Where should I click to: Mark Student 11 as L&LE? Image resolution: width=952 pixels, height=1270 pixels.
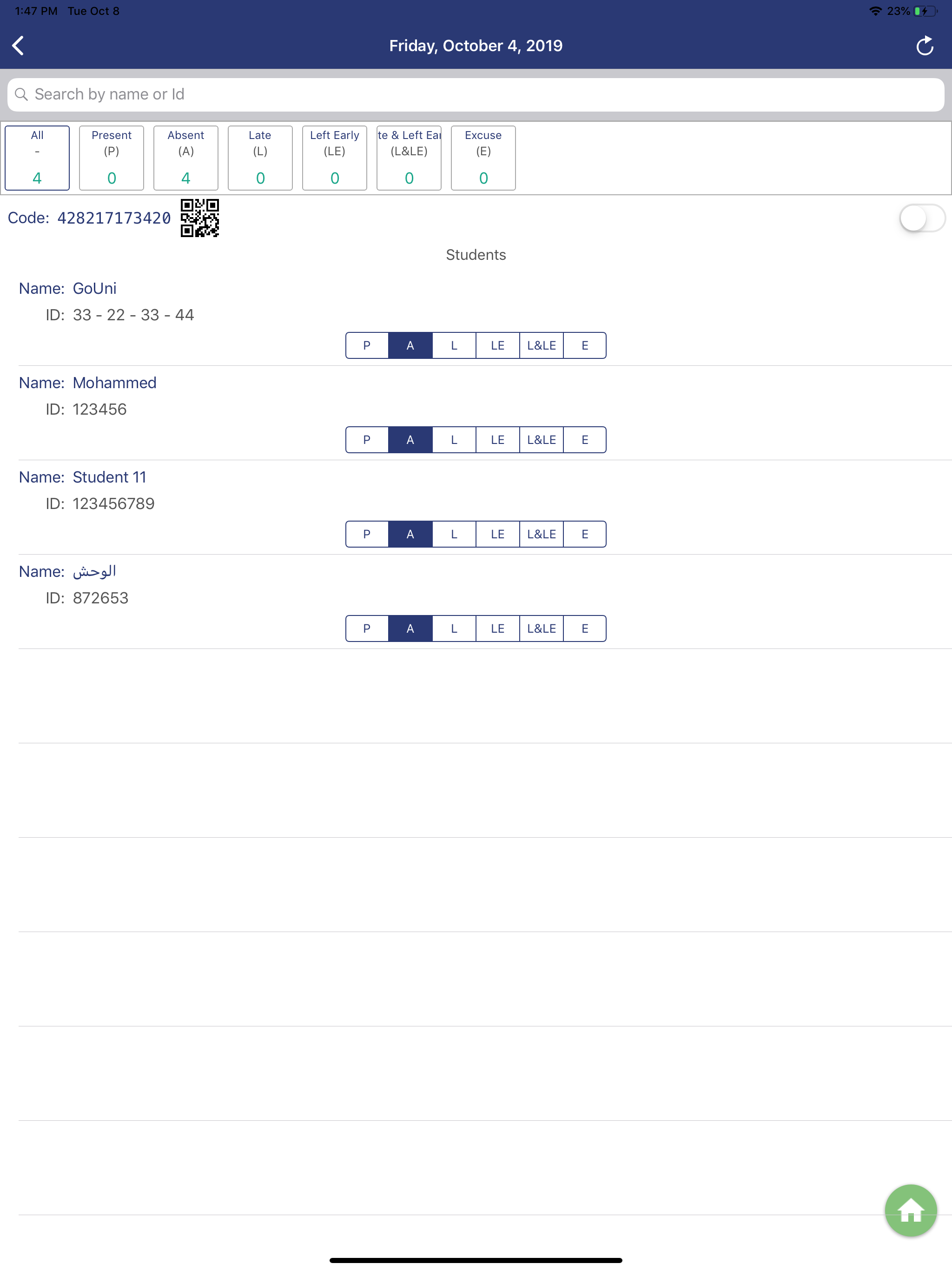coord(542,534)
